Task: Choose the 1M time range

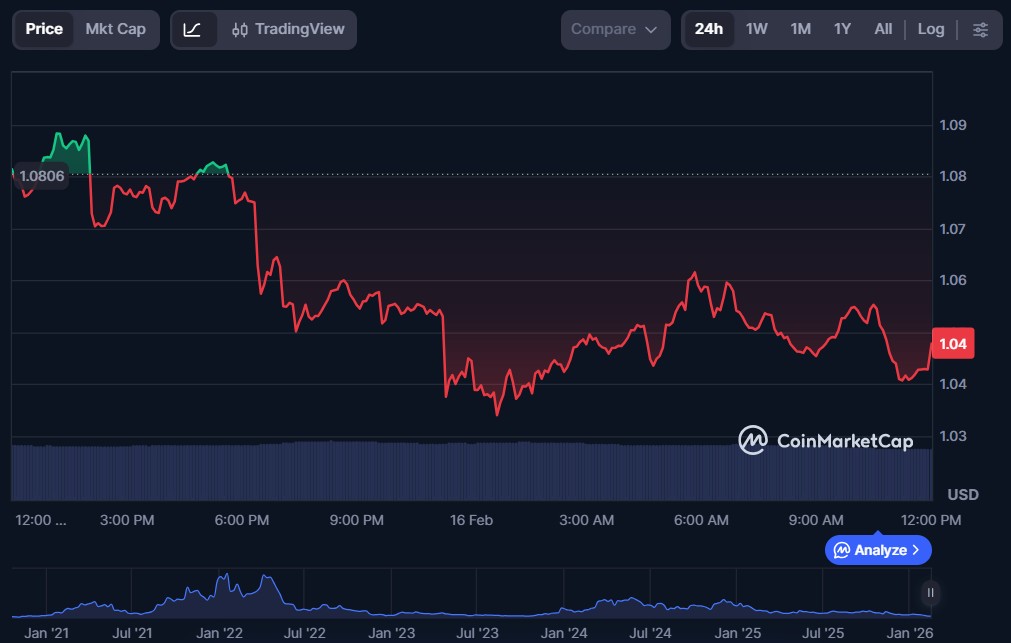Action: point(800,29)
